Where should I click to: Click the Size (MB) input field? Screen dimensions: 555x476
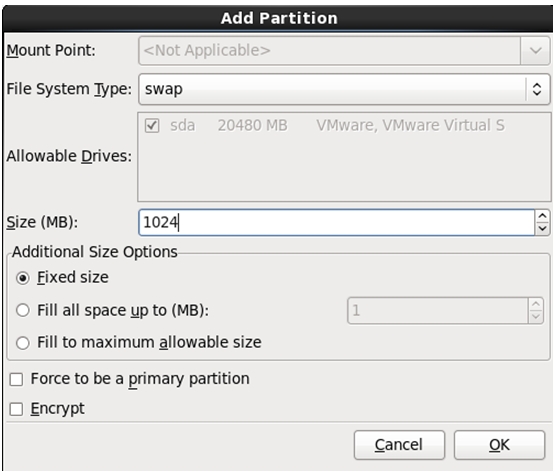click(x=336, y=223)
